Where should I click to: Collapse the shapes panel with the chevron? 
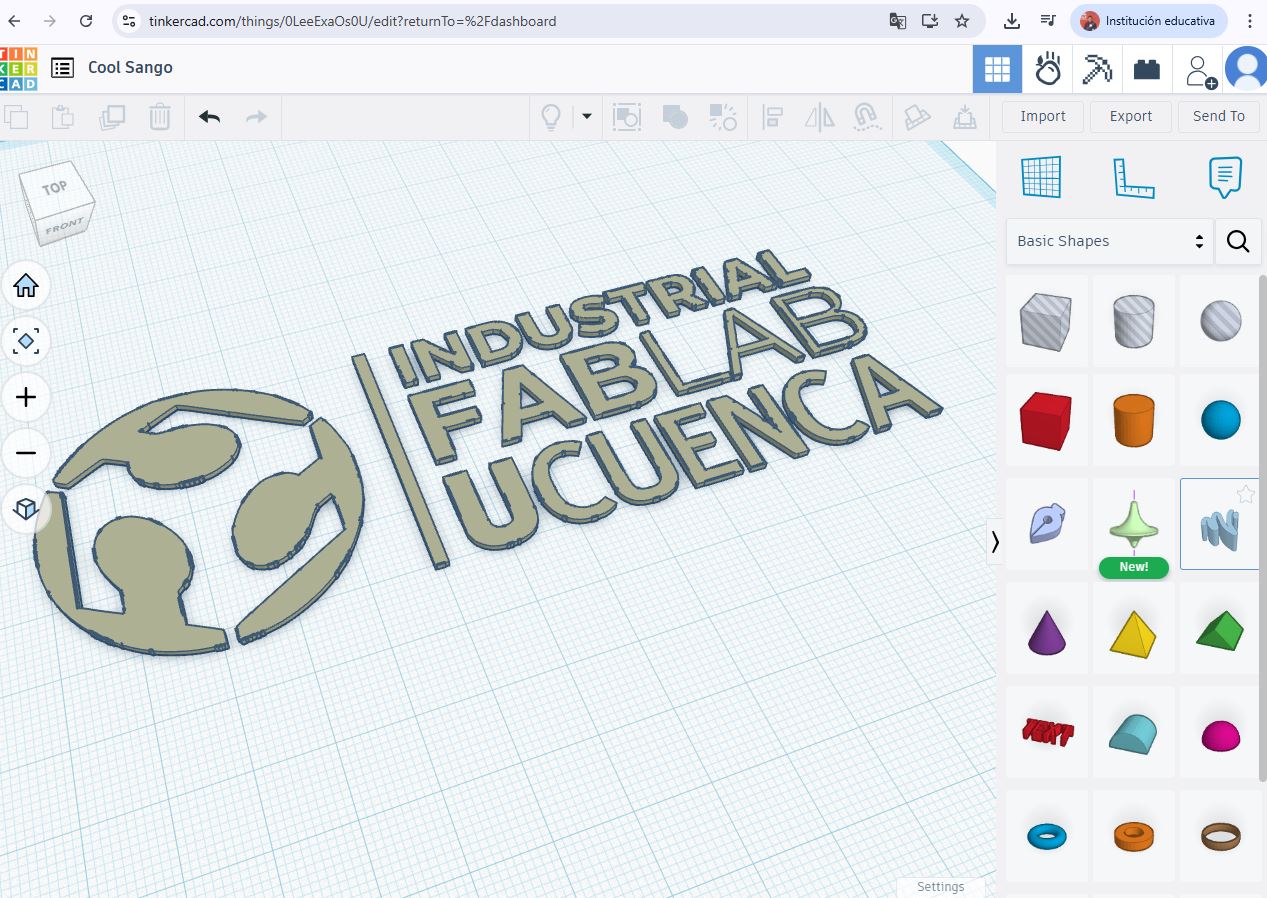[x=994, y=541]
